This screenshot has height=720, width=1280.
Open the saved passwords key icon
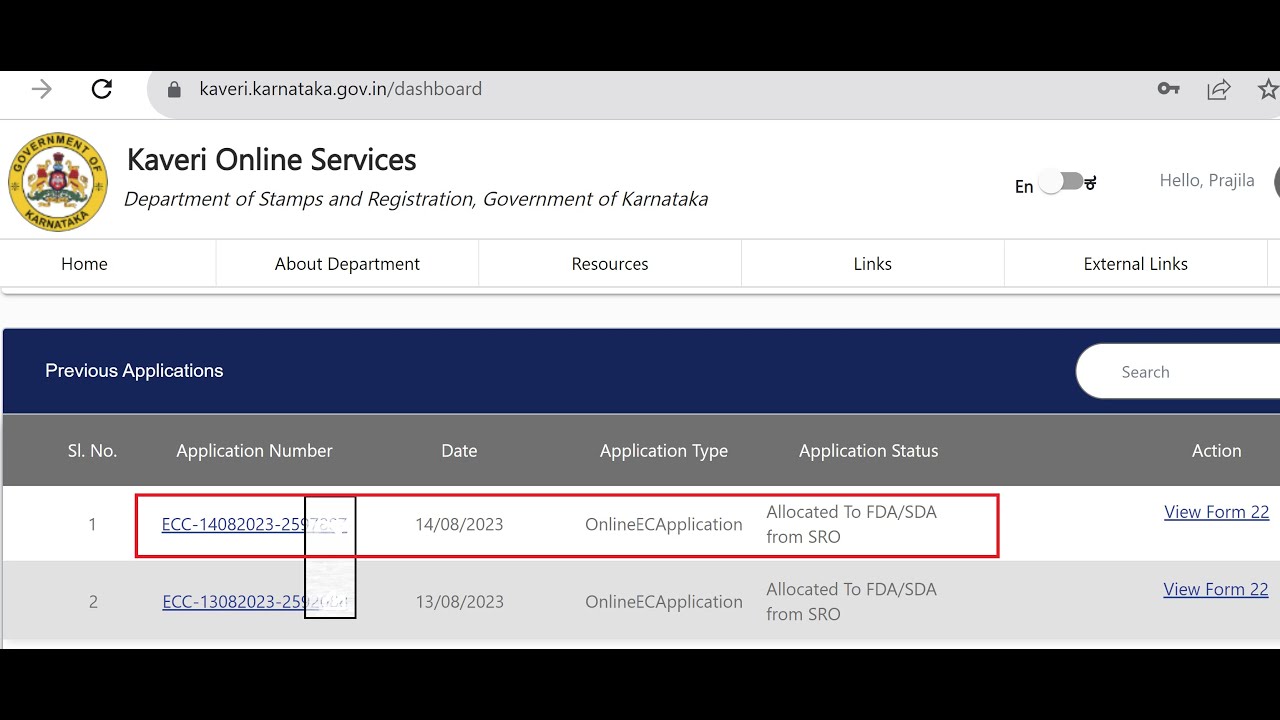point(1168,89)
